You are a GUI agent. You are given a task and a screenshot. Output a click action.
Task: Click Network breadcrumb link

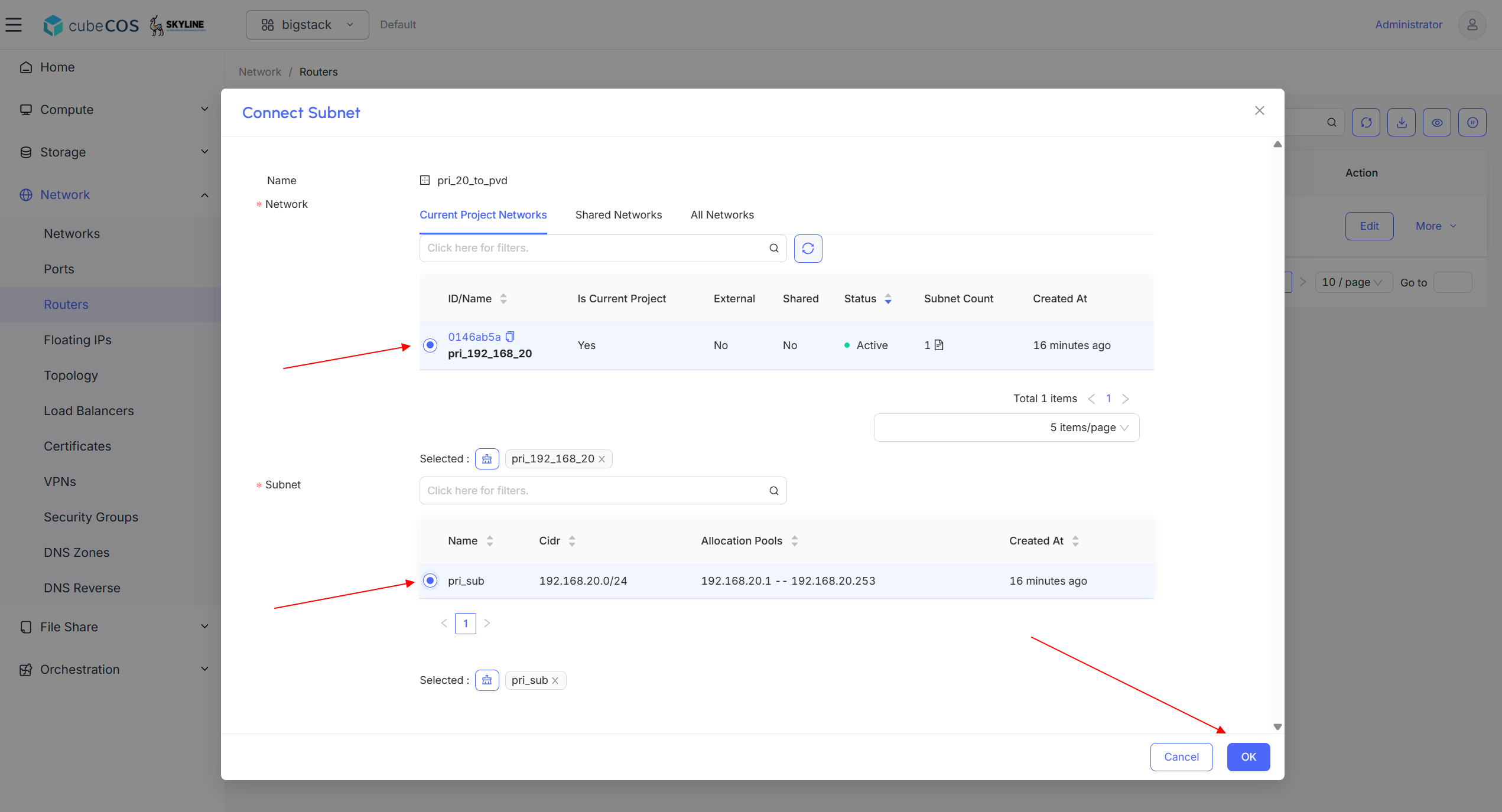[x=260, y=72]
